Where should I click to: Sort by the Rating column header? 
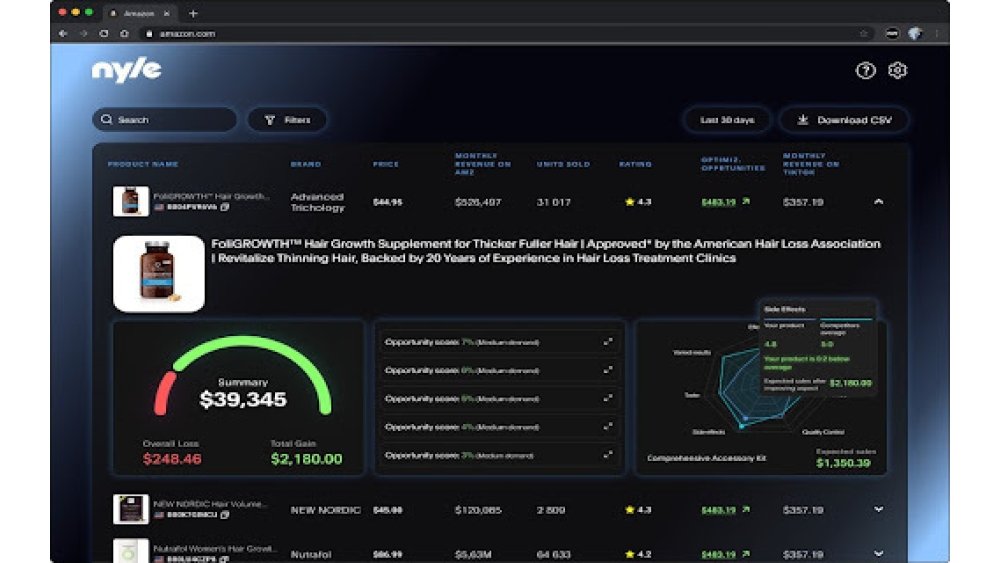pyautogui.click(x=635, y=165)
